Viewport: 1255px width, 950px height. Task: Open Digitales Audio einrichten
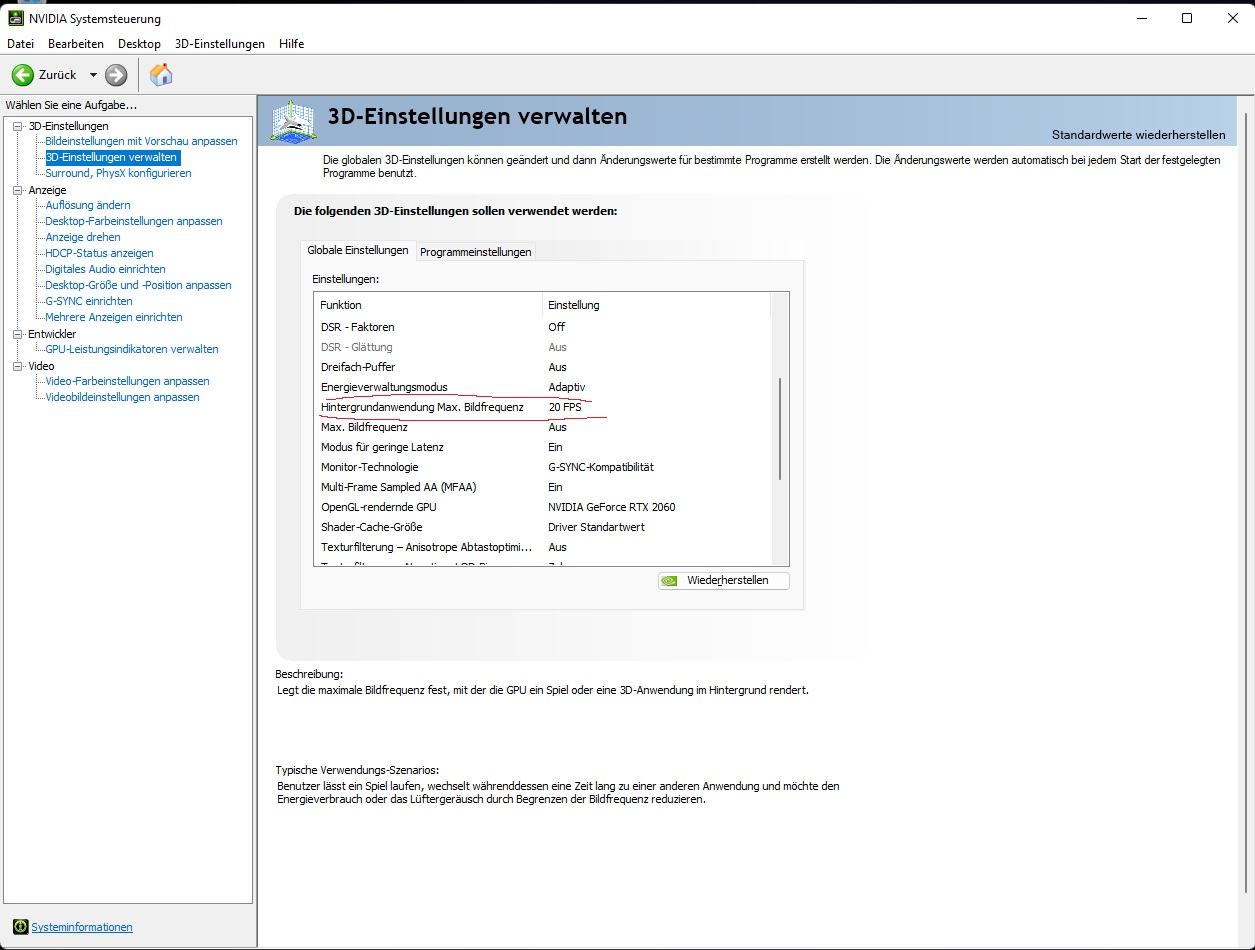105,269
